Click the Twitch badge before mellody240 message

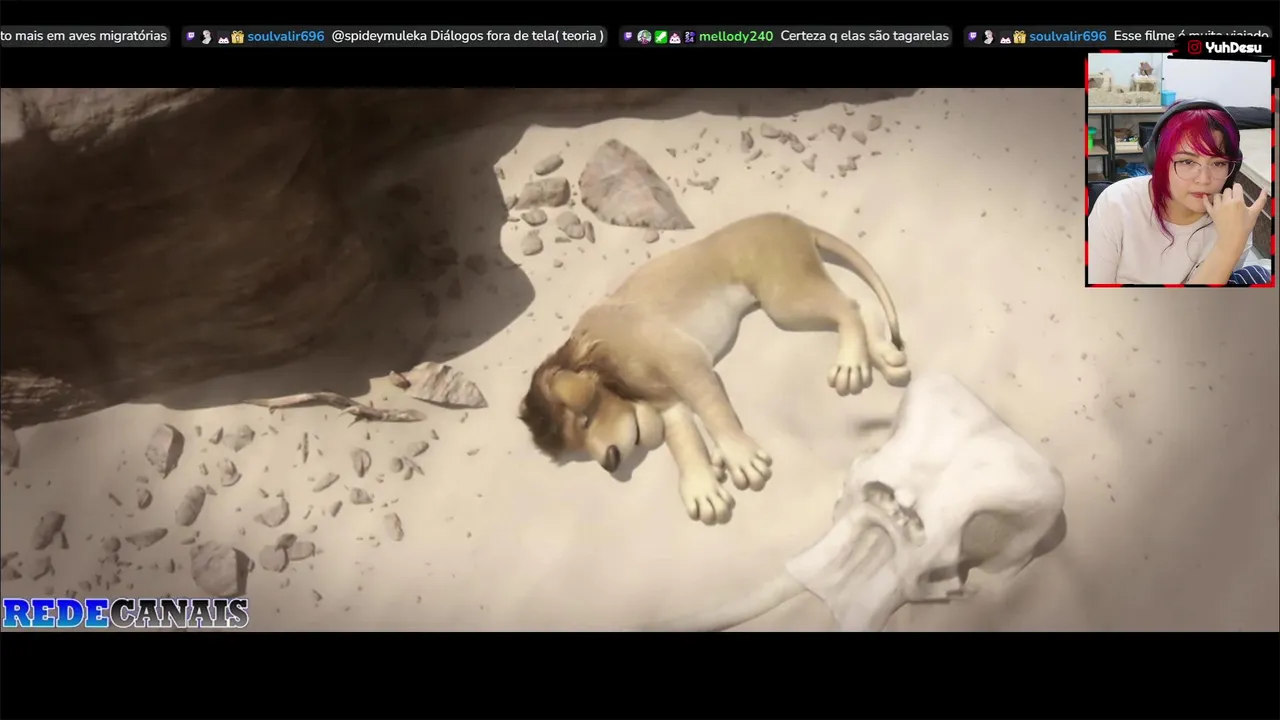point(628,37)
